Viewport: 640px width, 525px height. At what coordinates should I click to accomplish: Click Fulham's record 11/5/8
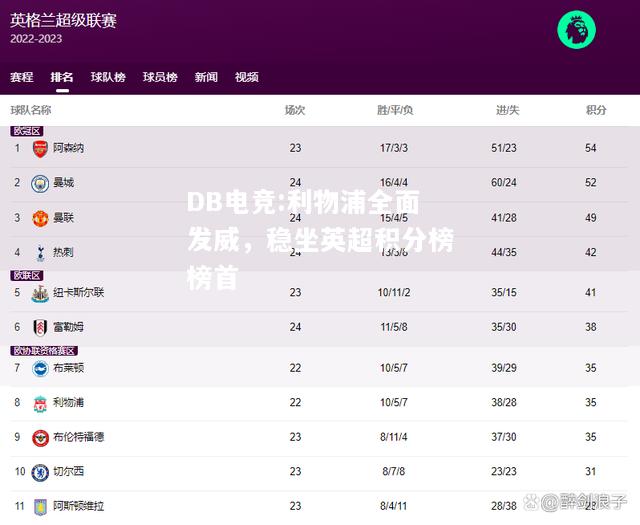[x=394, y=327]
